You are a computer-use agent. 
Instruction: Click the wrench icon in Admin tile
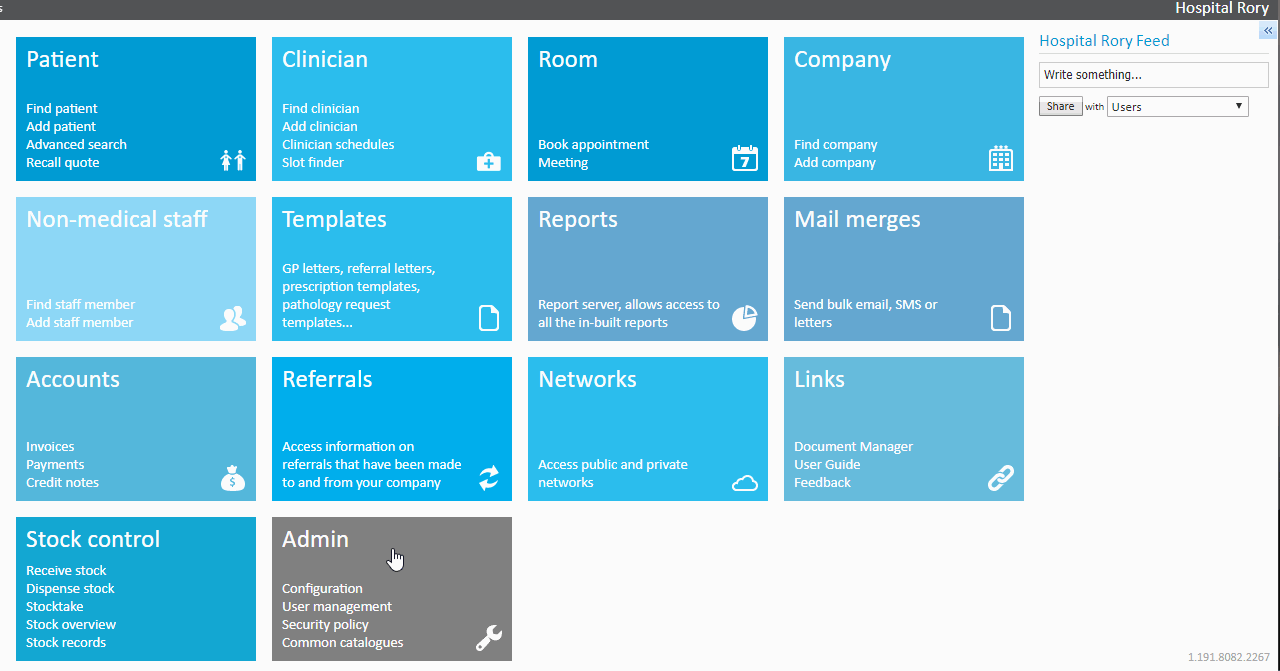tap(488, 638)
